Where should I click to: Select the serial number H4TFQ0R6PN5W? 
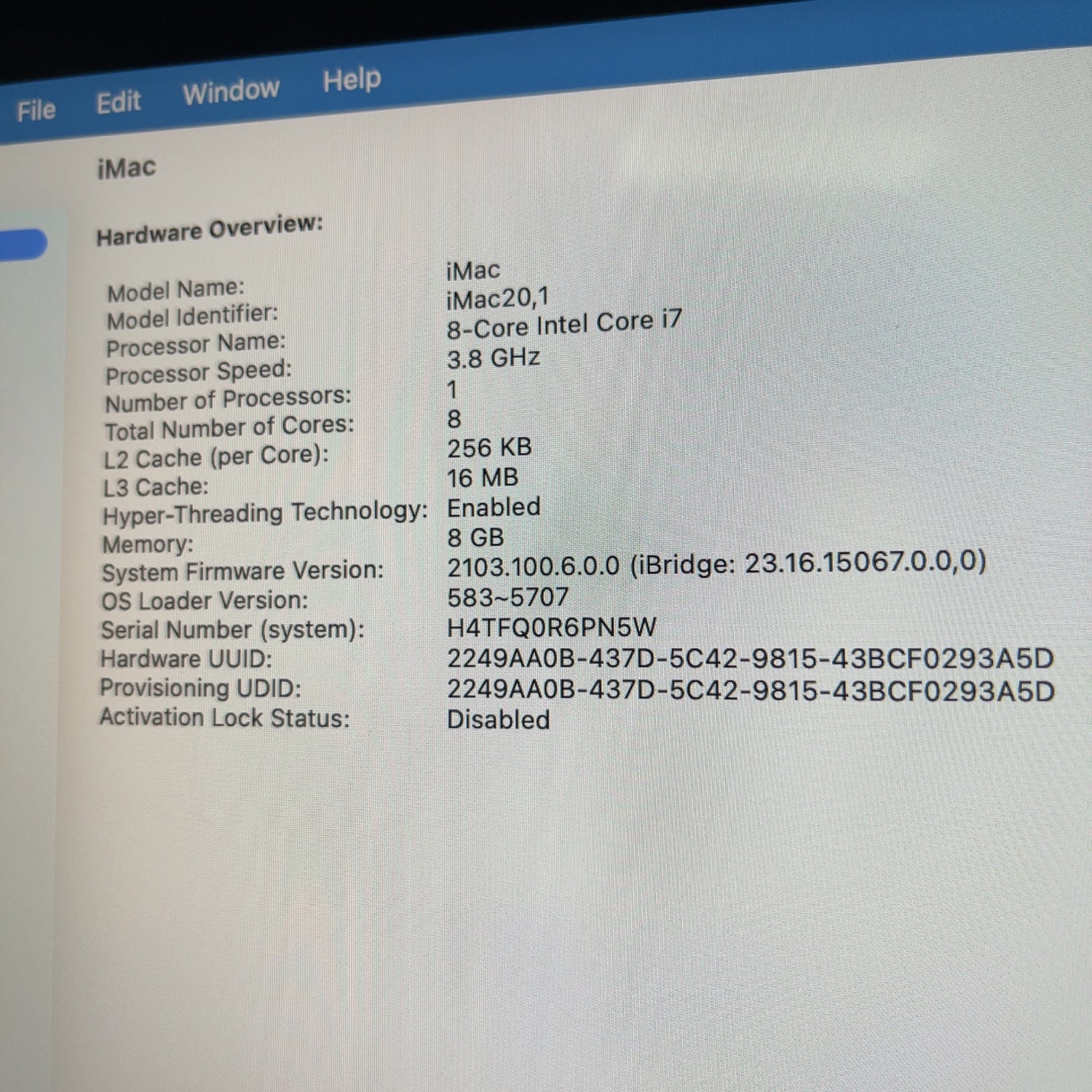[552, 627]
